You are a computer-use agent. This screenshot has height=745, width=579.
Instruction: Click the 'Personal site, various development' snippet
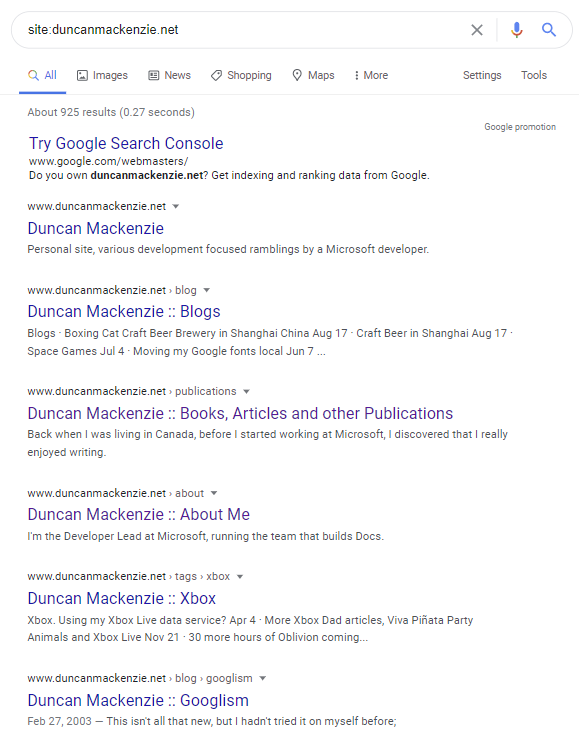pyautogui.click(x=228, y=249)
